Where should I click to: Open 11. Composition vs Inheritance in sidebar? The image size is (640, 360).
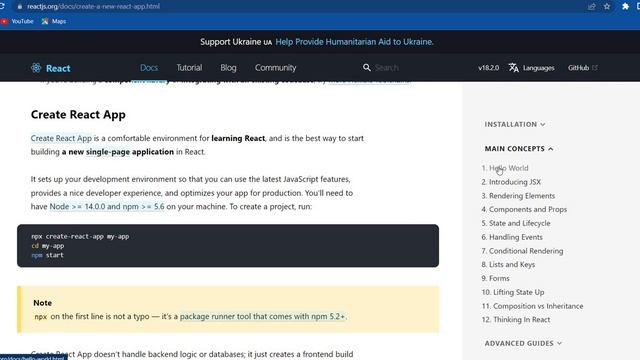[x=532, y=306]
